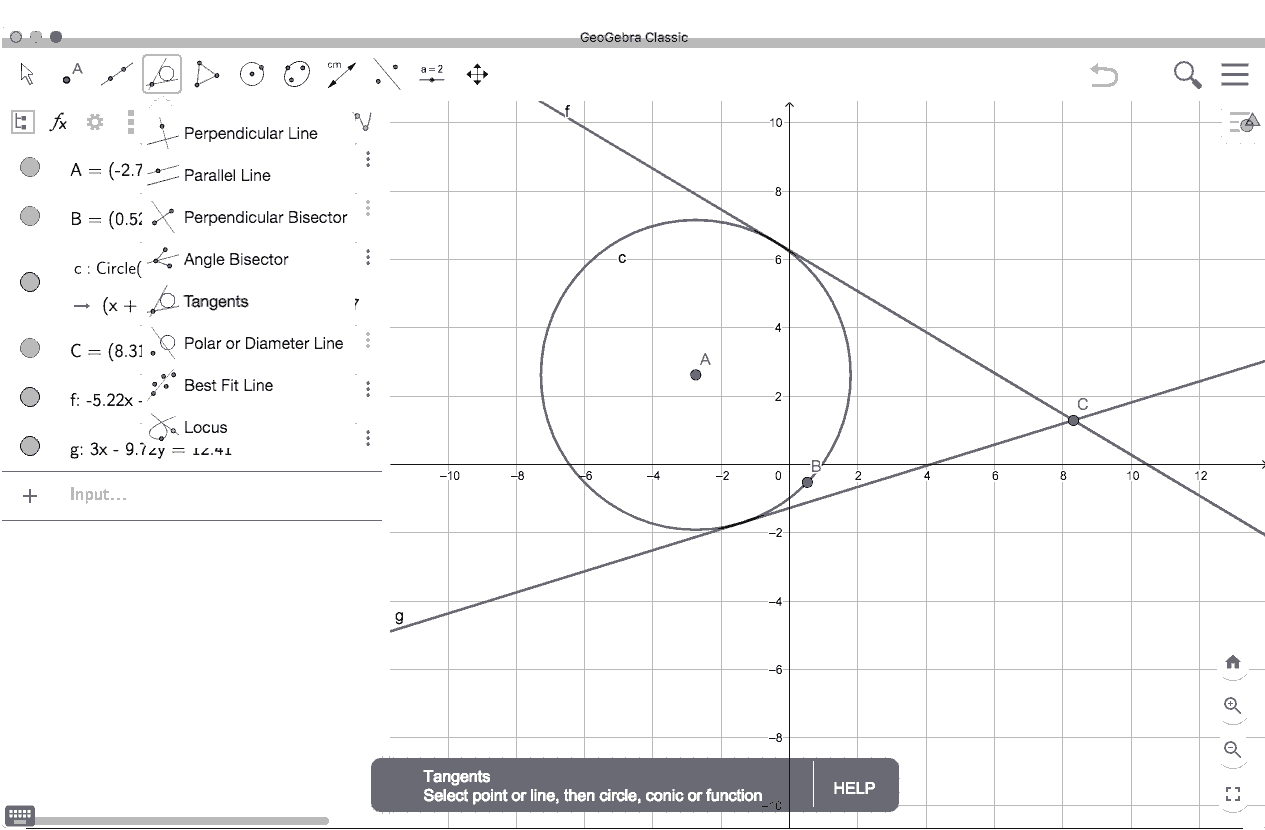Image resolution: width=1265 pixels, height=830 pixels.
Task: Select the Point tool
Action: point(71,74)
